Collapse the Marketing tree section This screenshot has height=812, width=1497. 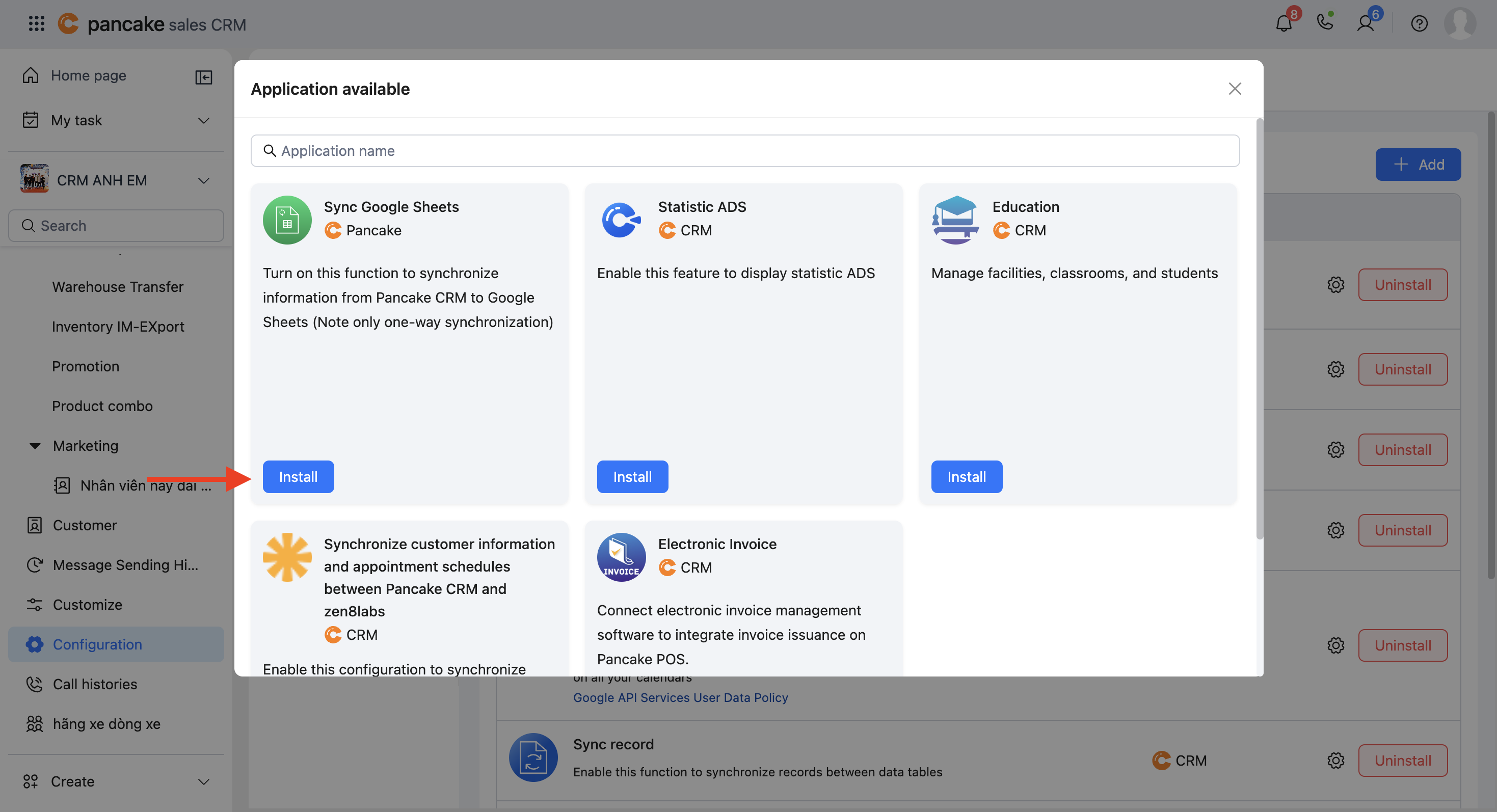[35, 446]
